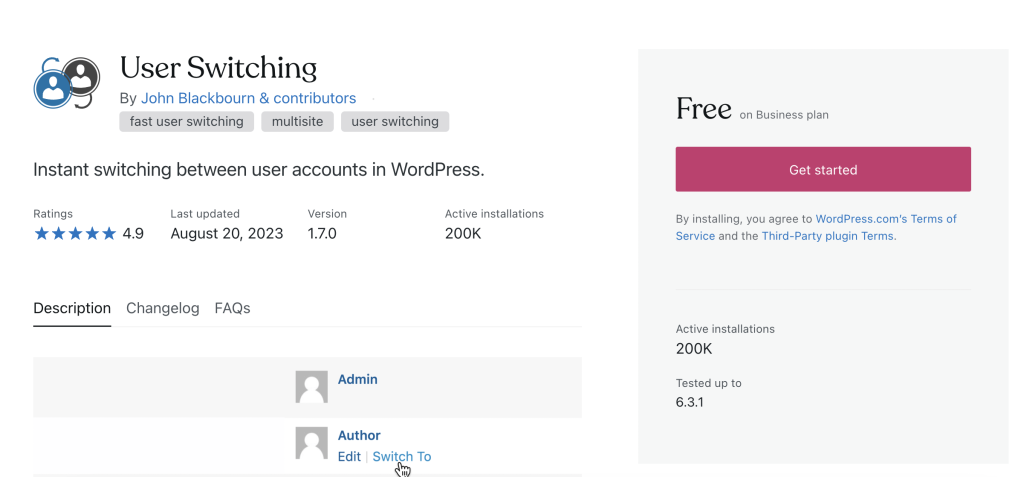Open WordPress.com's Terms of Service link
This screenshot has width=1024, height=477.
tap(886, 219)
